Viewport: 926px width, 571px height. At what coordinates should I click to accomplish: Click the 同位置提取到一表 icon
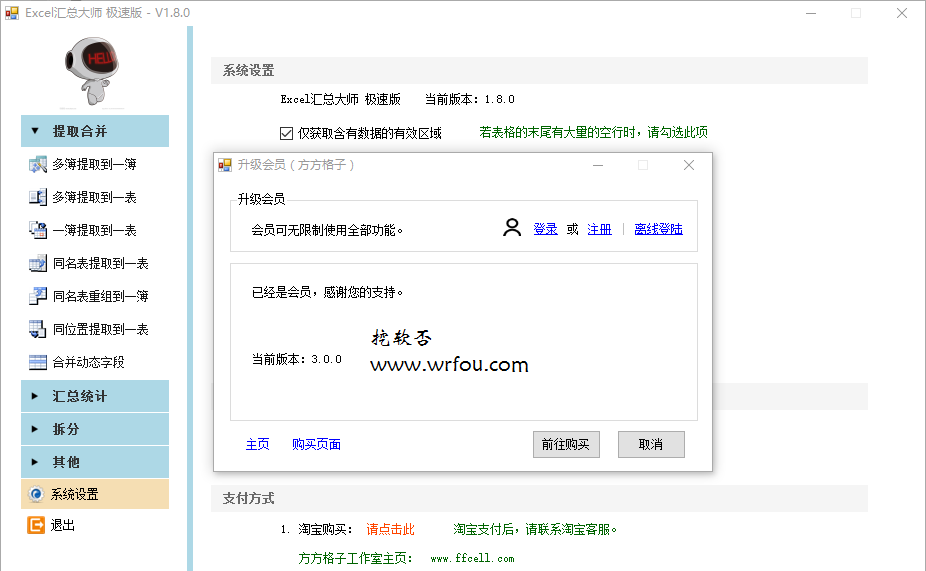click(x=38, y=329)
